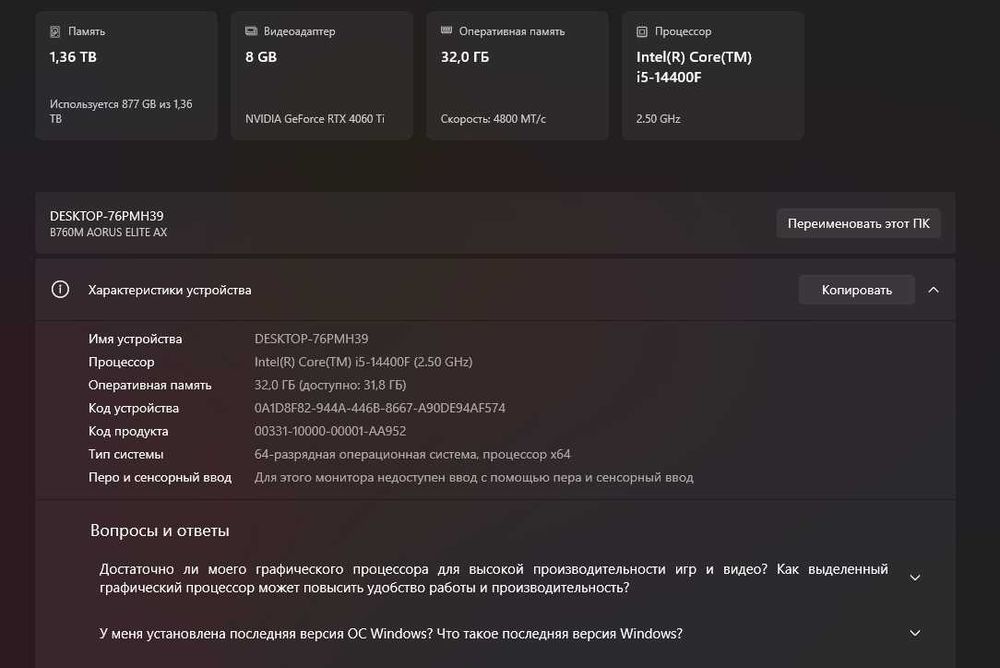Click the Переименовать этот ПК button

(x=858, y=223)
